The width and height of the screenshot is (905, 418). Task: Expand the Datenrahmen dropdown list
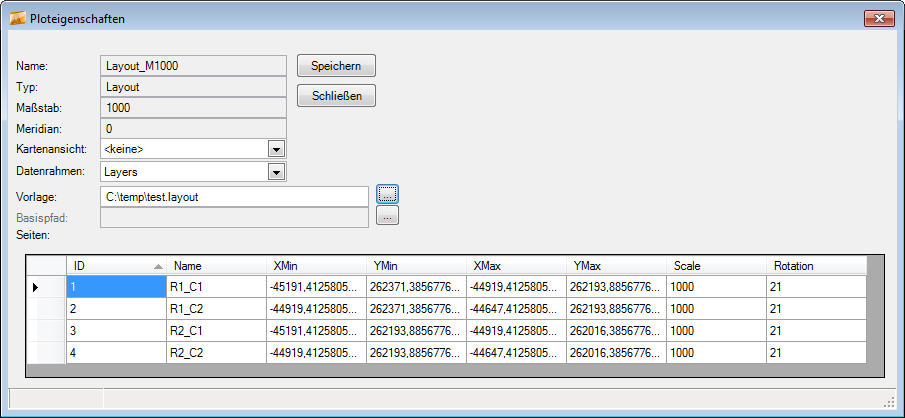coord(277,172)
